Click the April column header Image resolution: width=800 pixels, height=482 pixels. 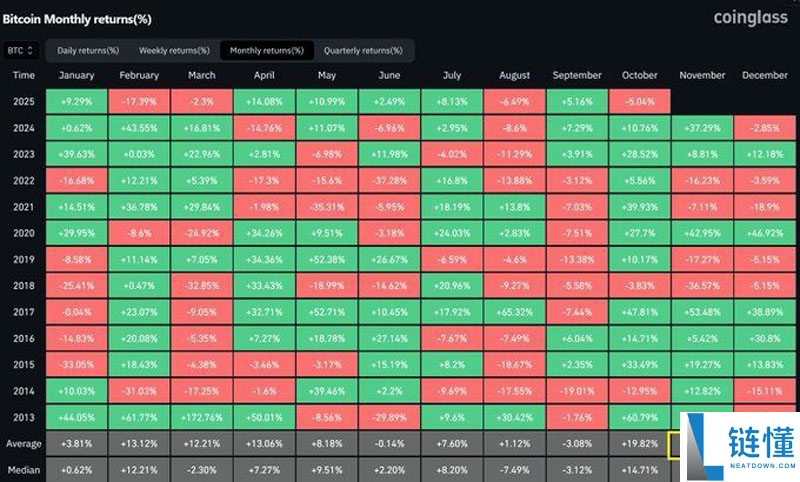point(264,75)
